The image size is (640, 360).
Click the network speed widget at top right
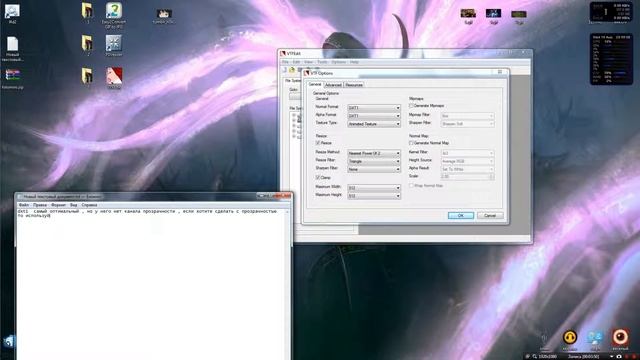pos(611,12)
